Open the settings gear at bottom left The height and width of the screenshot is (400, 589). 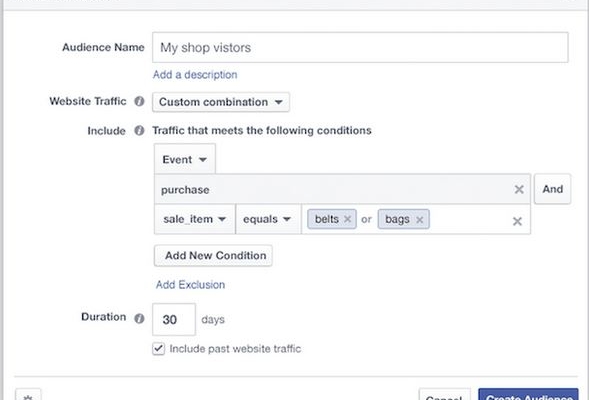(28, 395)
